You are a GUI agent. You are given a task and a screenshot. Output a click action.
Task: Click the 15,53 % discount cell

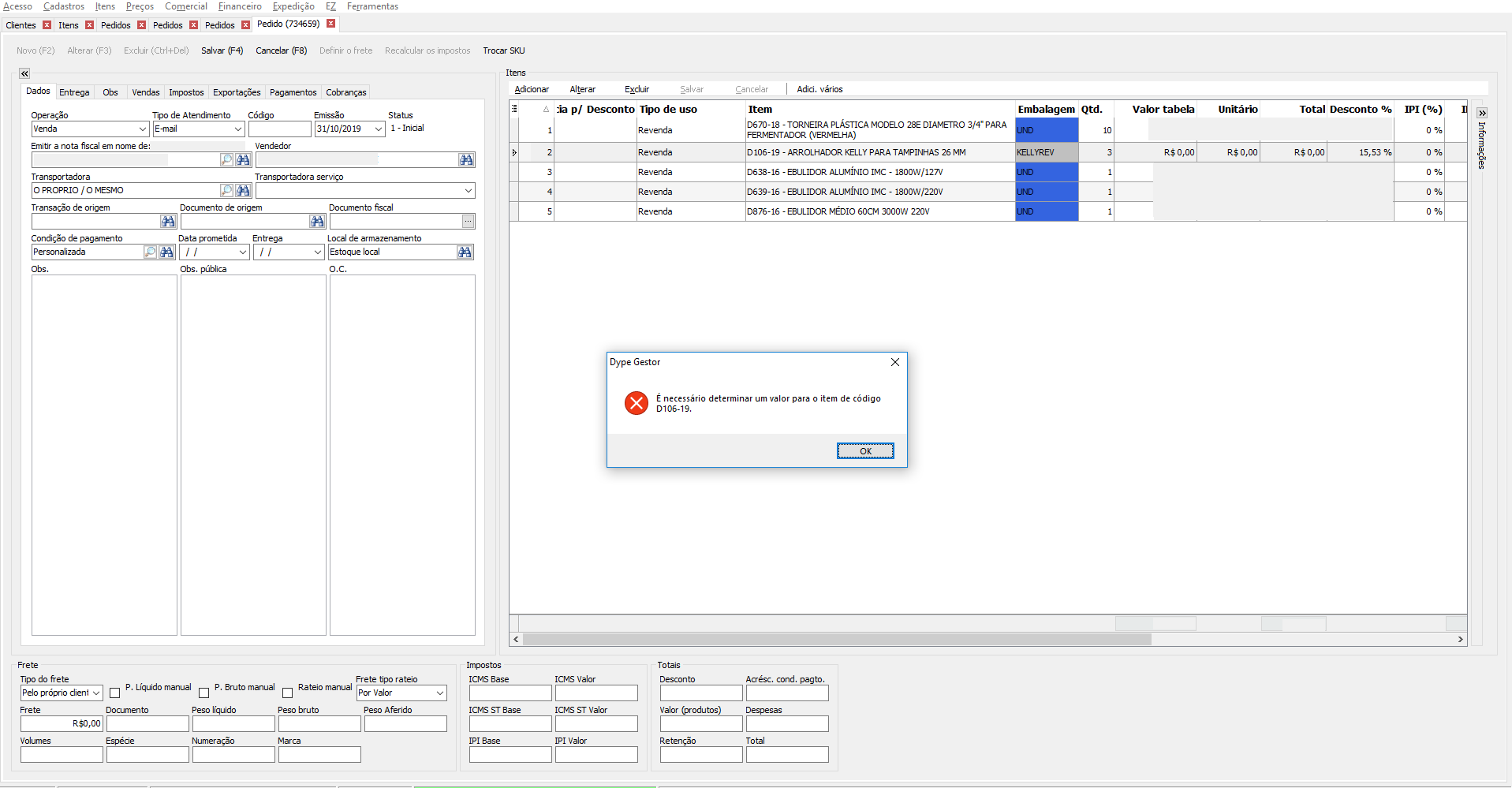coord(1361,152)
